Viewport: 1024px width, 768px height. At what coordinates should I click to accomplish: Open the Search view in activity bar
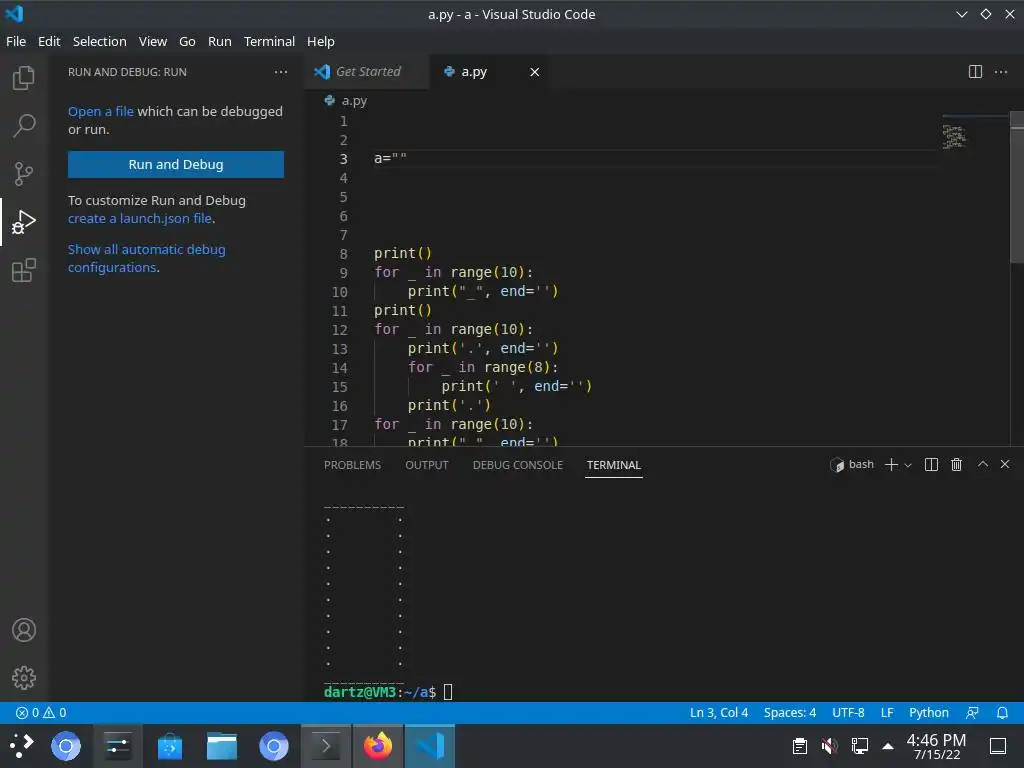point(24,125)
